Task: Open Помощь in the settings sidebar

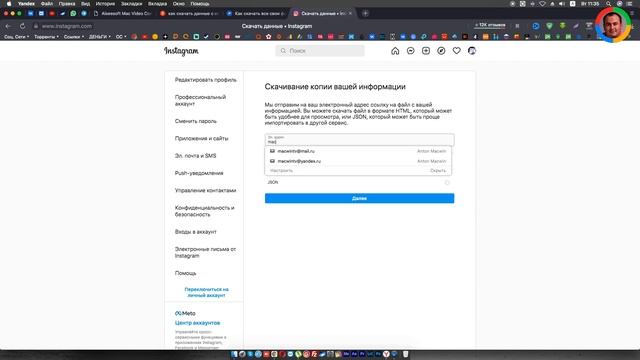Action: click(186, 273)
